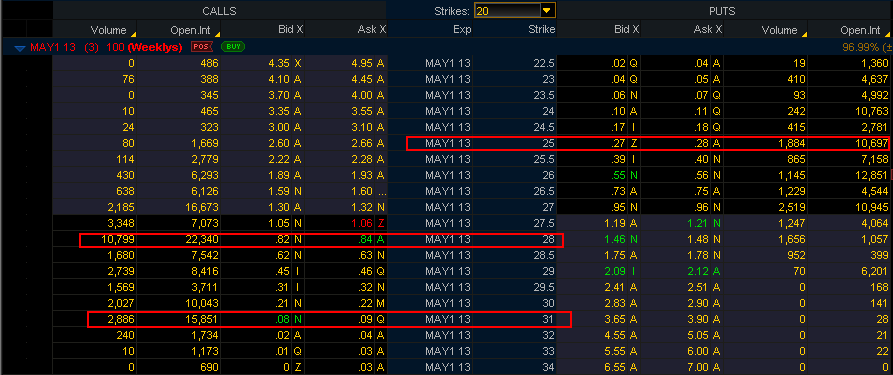
Task: Click the Exp column header
Action: click(x=462, y=30)
